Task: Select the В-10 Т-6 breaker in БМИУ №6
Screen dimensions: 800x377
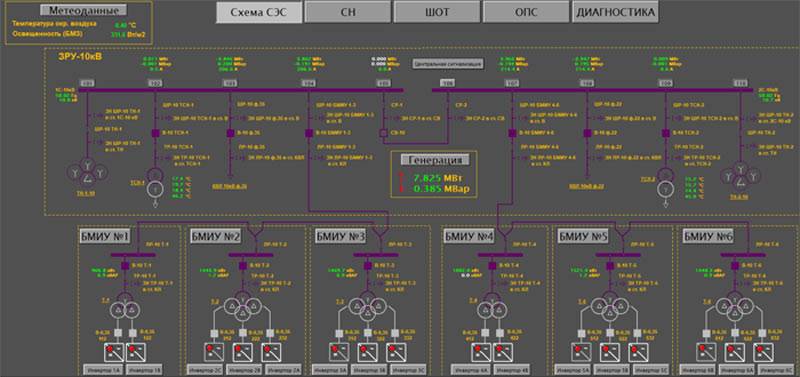Action: click(735, 266)
